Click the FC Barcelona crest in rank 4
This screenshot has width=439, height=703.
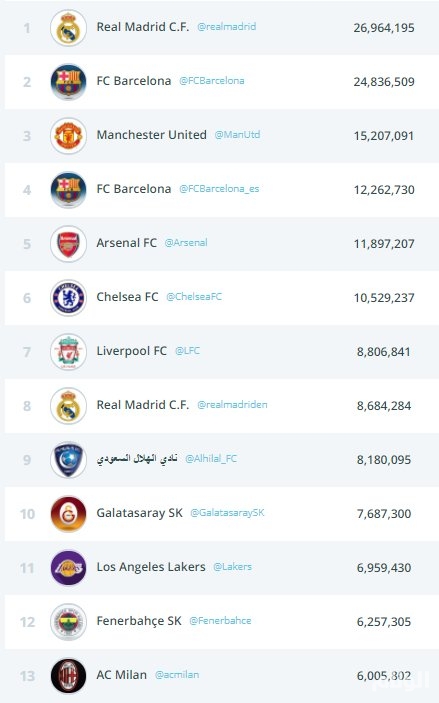tap(68, 190)
